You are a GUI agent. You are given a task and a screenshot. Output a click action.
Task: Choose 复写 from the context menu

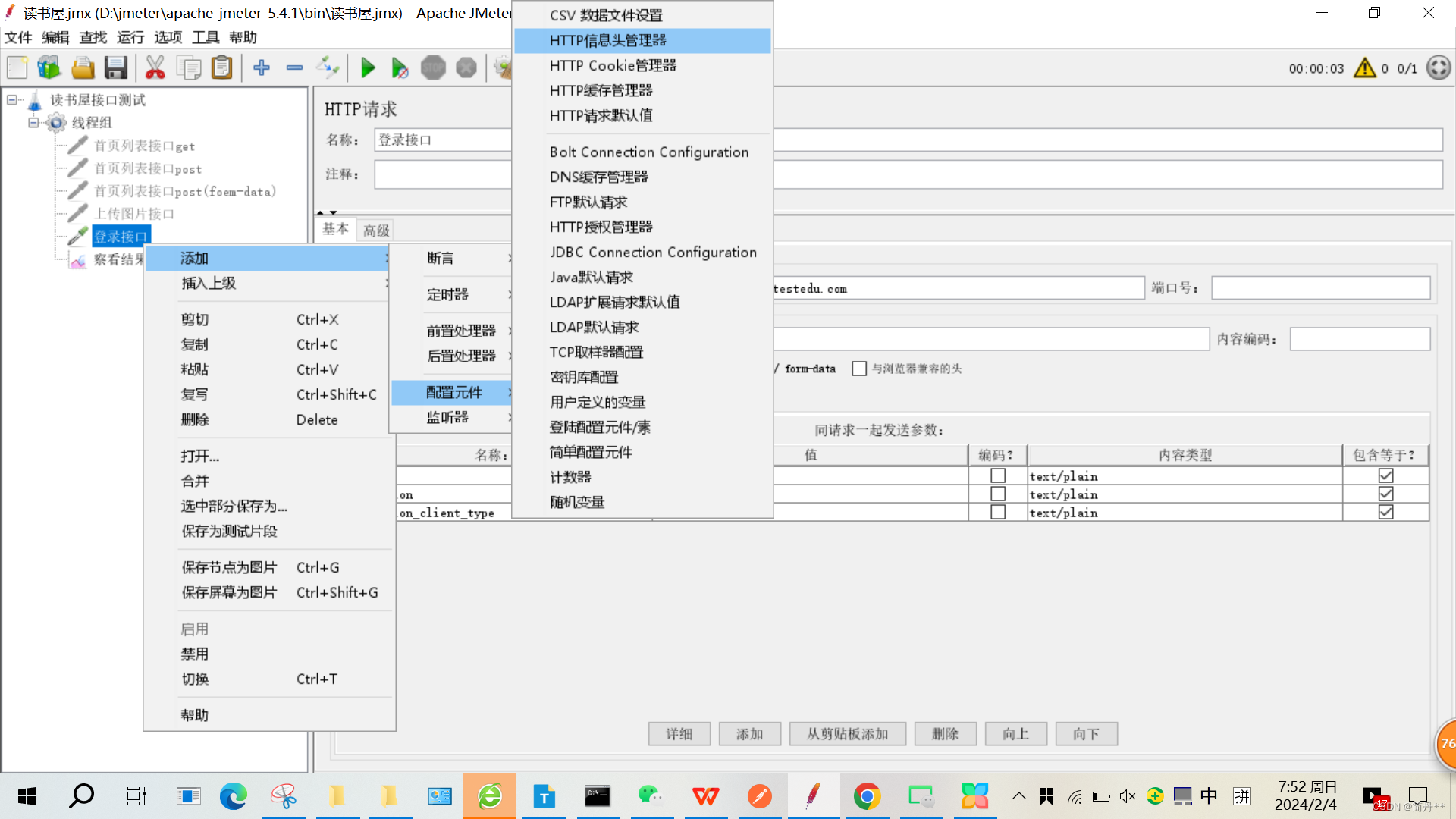point(268,394)
